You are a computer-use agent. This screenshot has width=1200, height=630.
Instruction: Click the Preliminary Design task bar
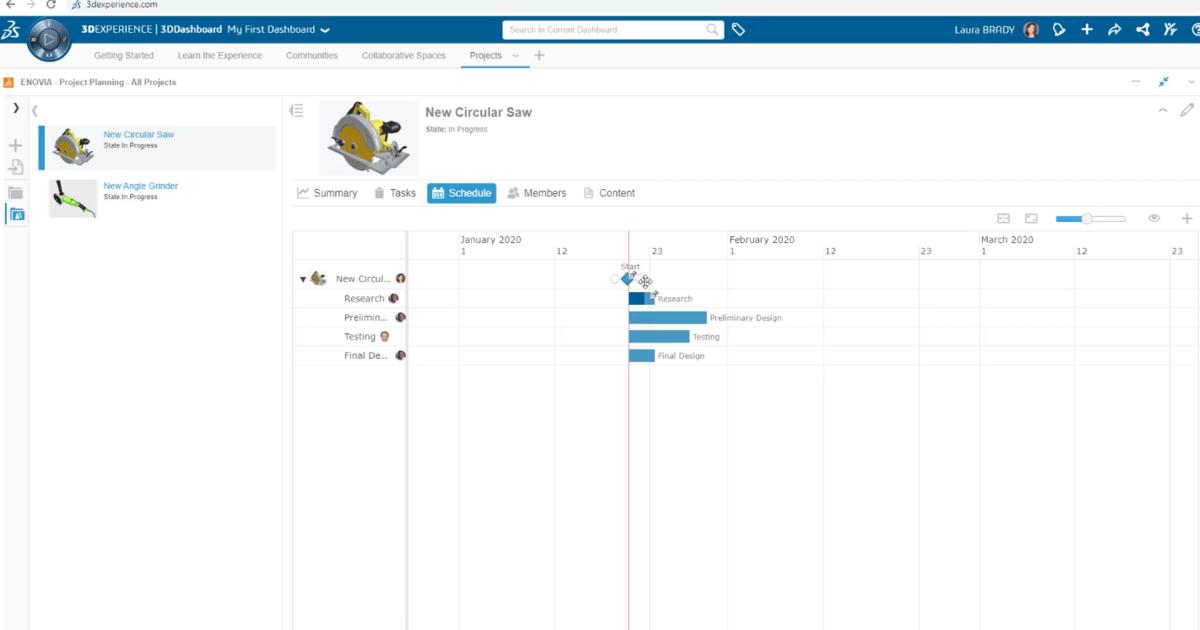point(665,317)
